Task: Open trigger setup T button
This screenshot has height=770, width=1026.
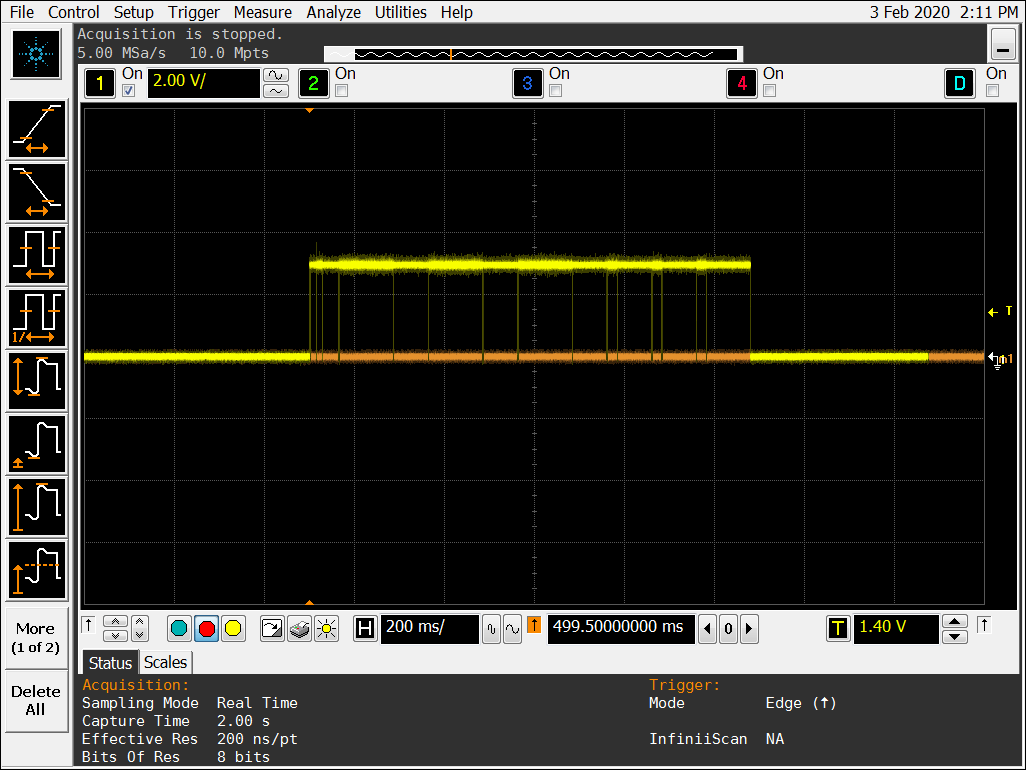Action: pyautogui.click(x=838, y=629)
